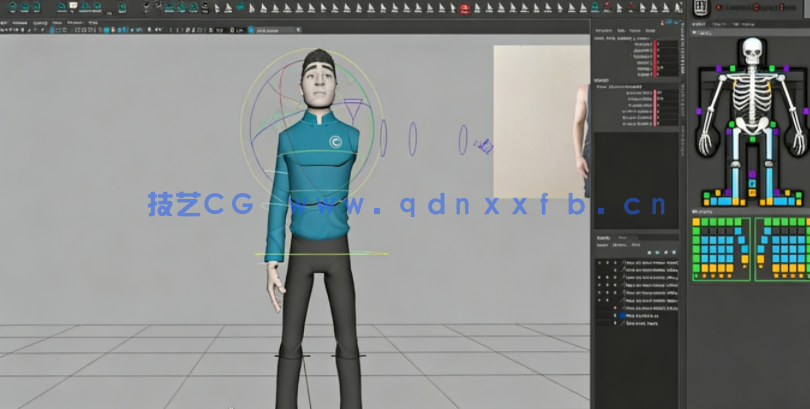Click the picker window icon above the skeleton
Image resolution: width=810 pixels, height=409 pixels.
(699, 8)
